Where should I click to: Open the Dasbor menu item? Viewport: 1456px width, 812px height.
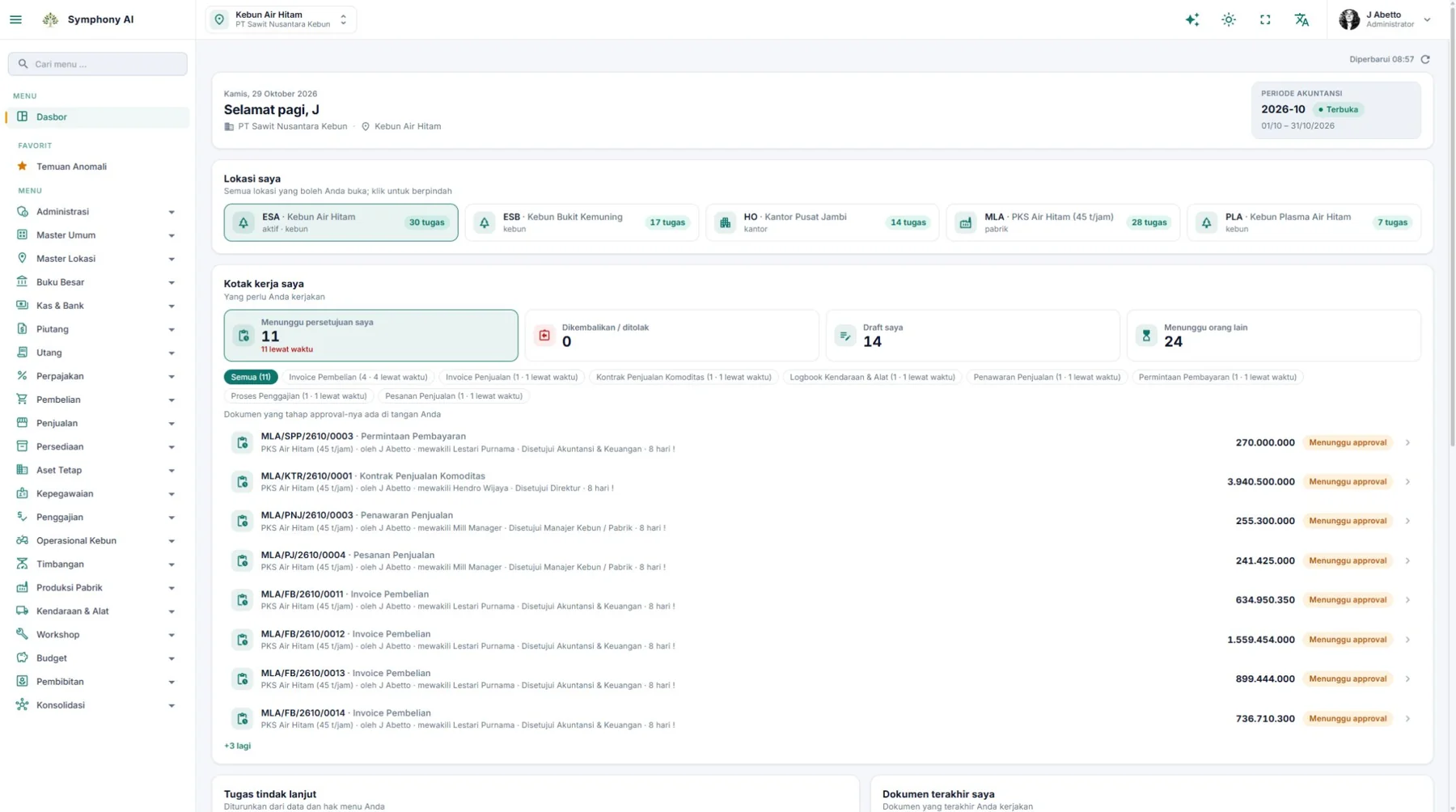point(97,116)
